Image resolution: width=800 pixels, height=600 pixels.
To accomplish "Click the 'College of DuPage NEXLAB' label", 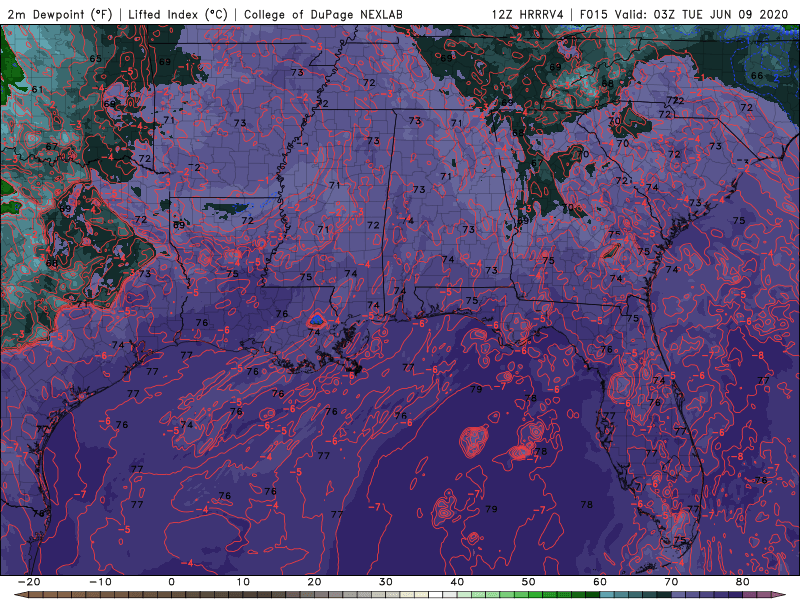I will pyautogui.click(x=323, y=14).
